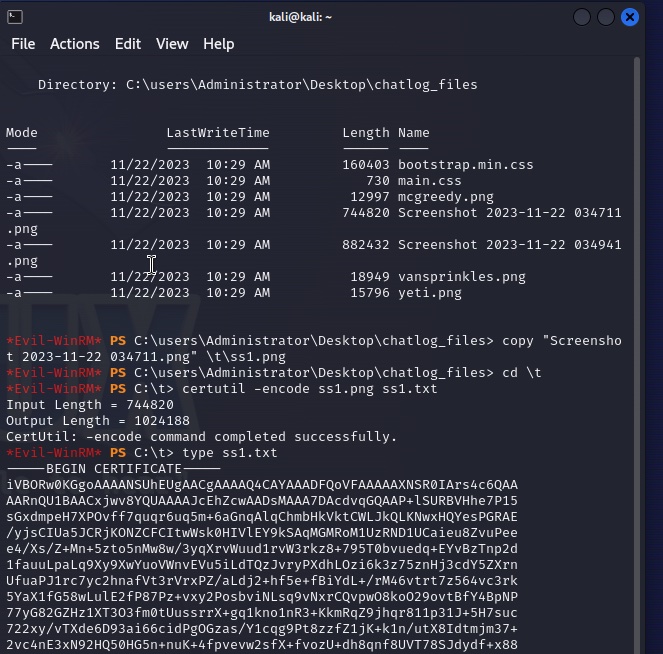Close the kali terminal window
The width and height of the screenshot is (663, 654).
(630, 17)
